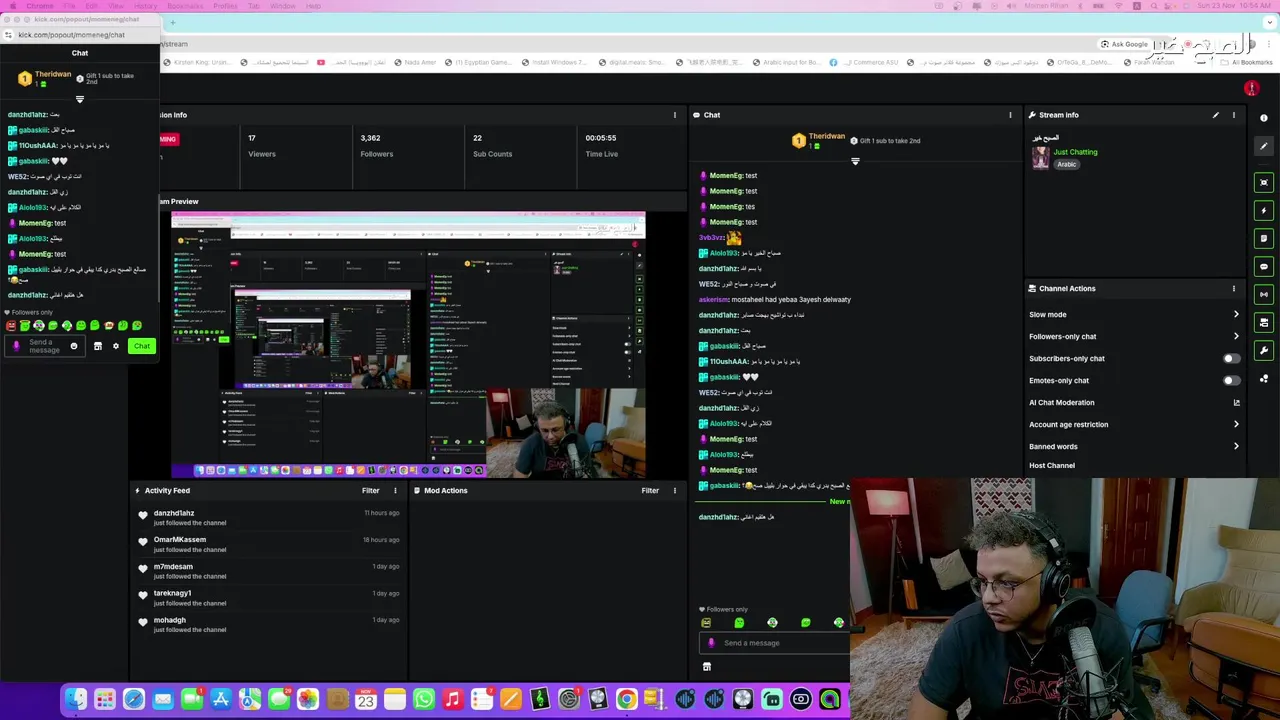Open Activity Feed three-dot menu

[x=395, y=491]
